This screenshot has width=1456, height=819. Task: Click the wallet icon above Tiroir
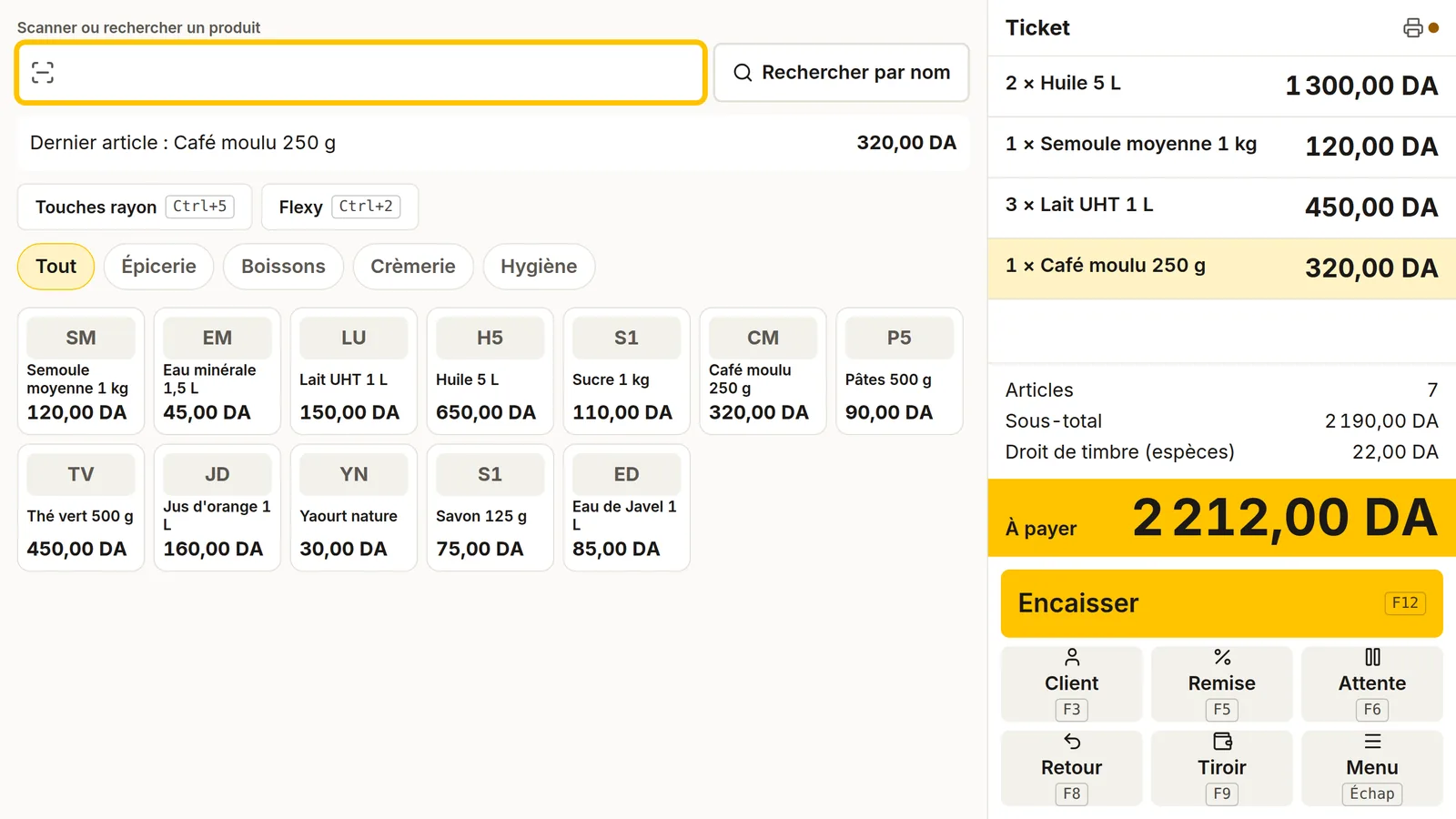point(1222,742)
